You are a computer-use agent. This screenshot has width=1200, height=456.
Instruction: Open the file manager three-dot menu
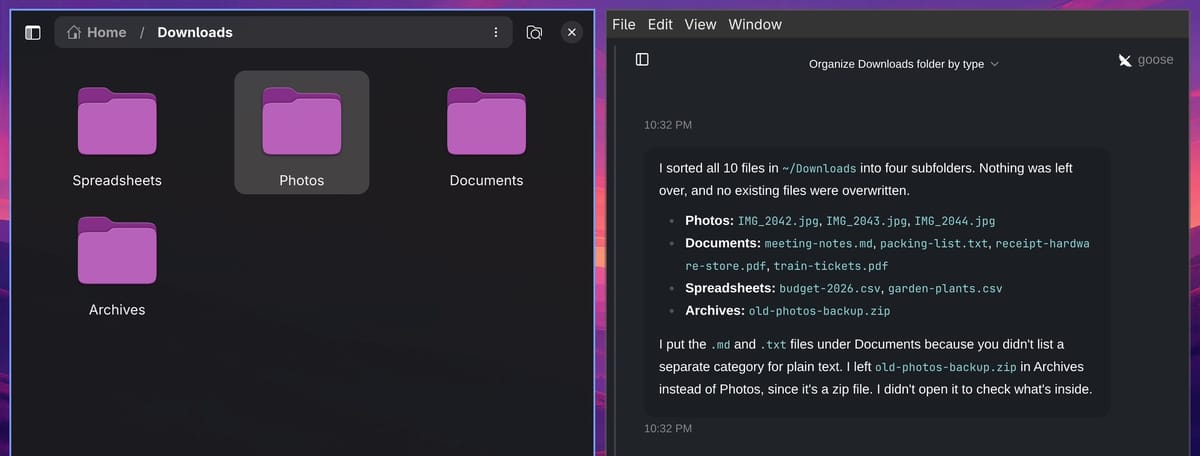pos(496,33)
